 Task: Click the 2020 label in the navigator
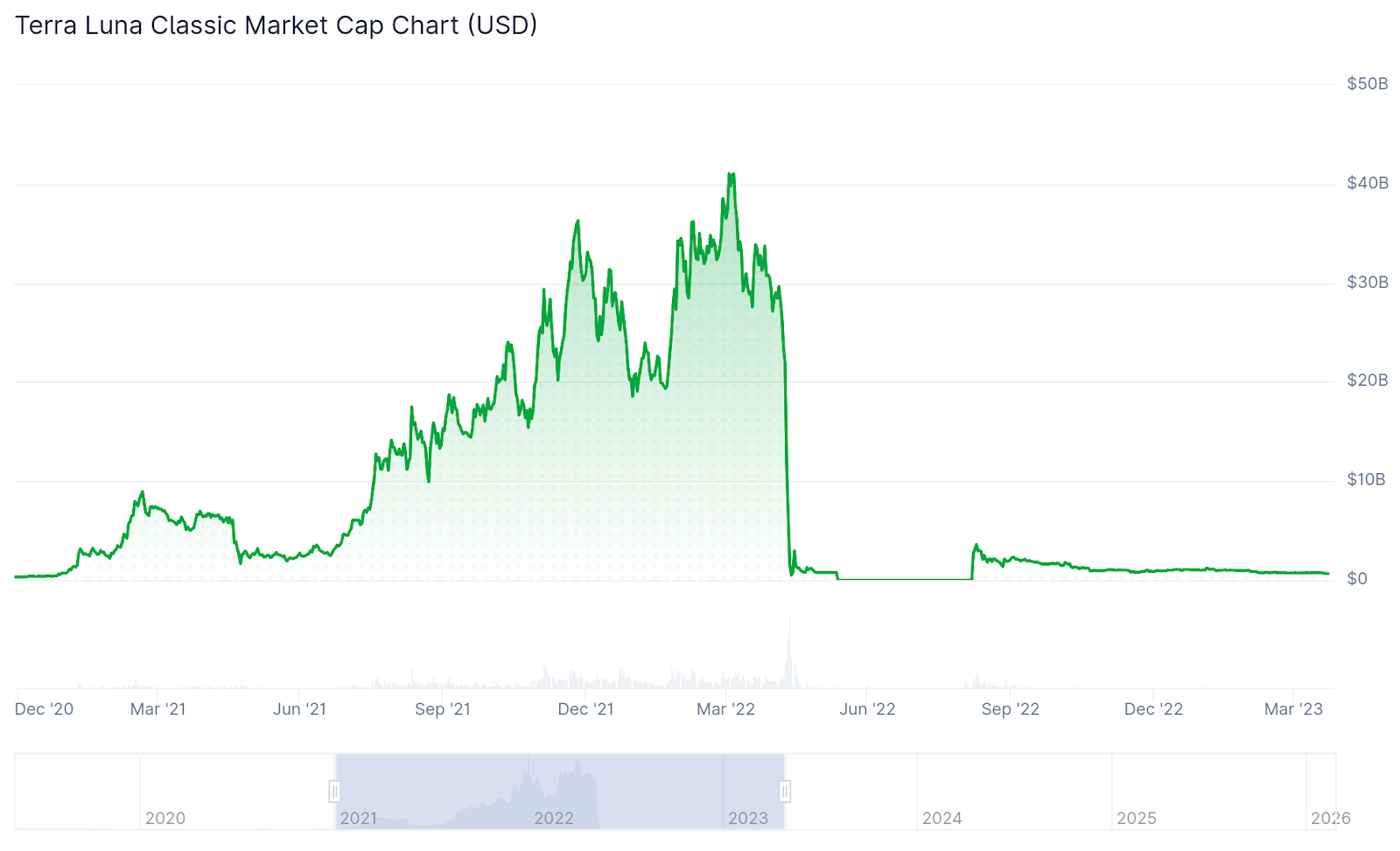(x=165, y=819)
